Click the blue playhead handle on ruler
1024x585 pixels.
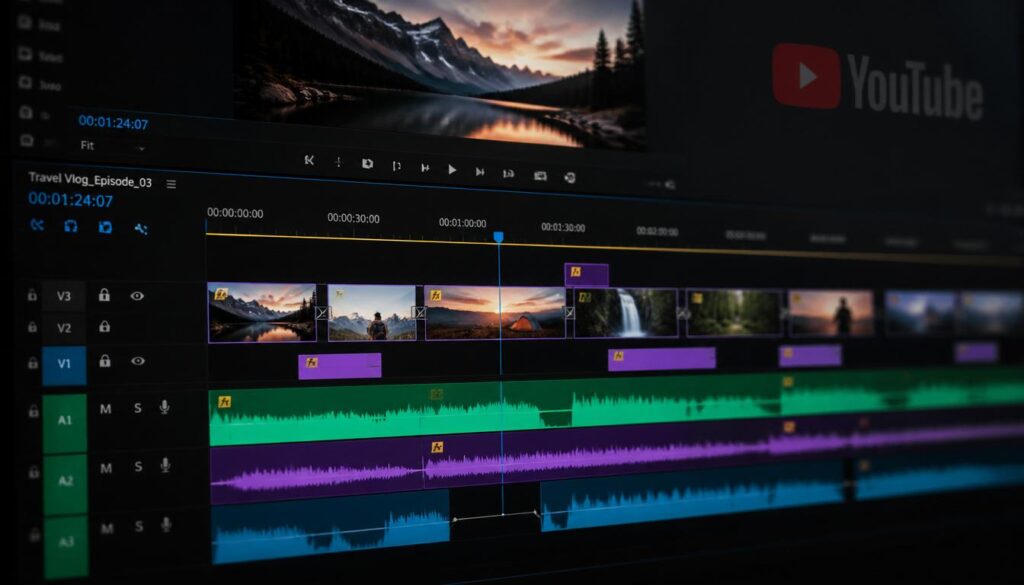pos(498,236)
